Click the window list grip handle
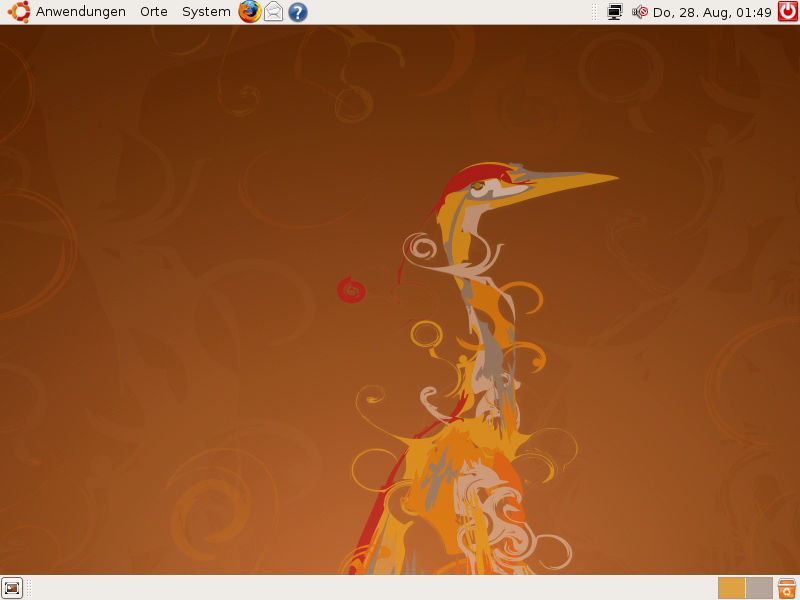Image resolution: width=800 pixels, height=600 pixels. tap(30, 588)
